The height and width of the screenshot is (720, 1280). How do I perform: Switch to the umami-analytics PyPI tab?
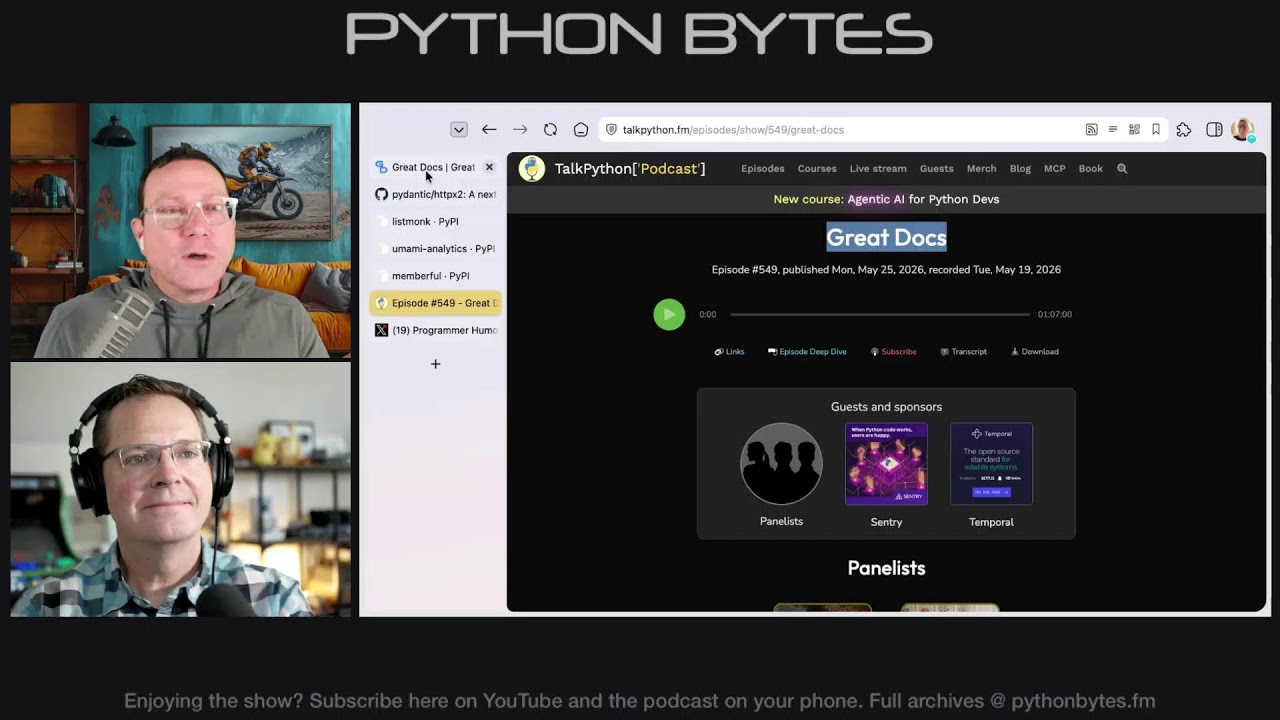[x=436, y=248]
